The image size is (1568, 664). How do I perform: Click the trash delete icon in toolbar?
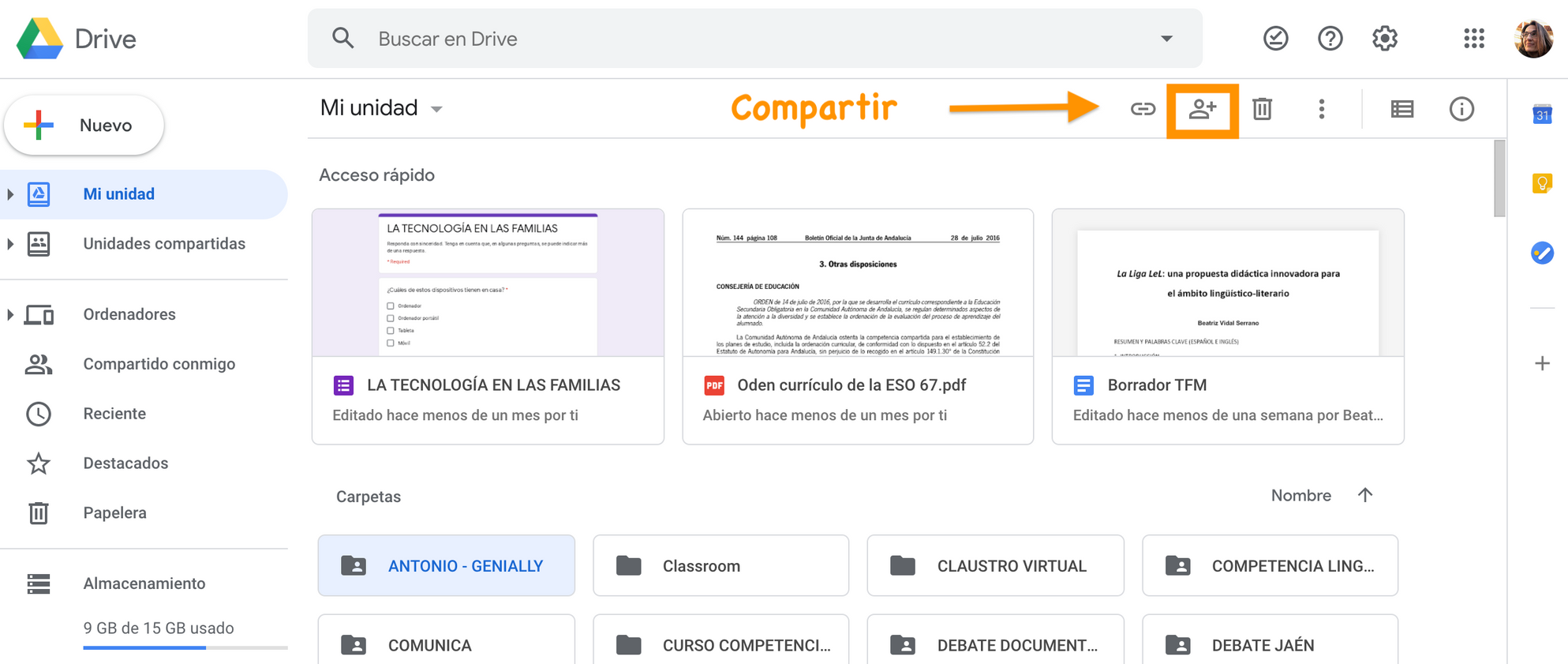coord(1262,109)
